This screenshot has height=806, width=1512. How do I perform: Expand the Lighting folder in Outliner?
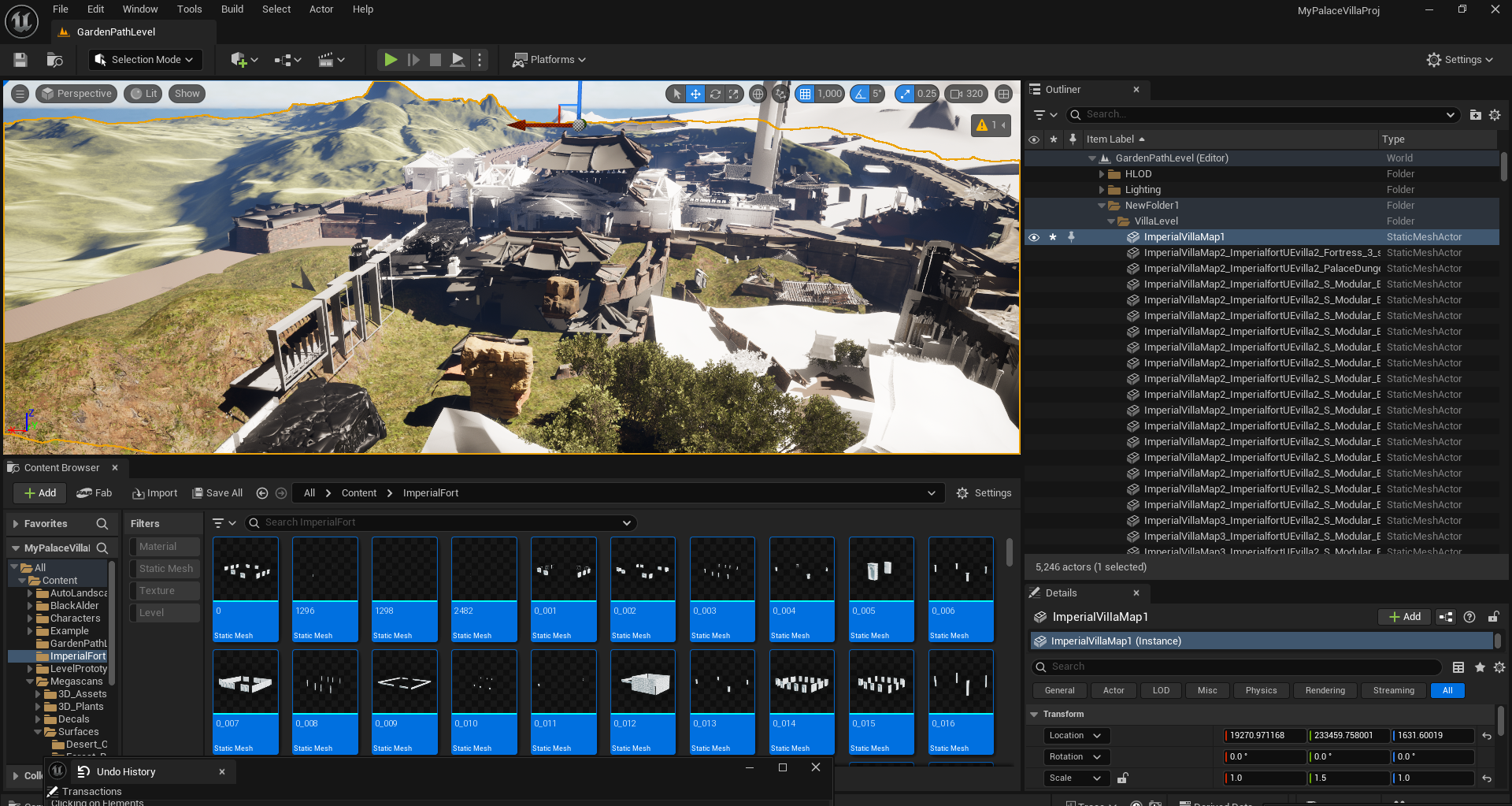(x=1102, y=190)
